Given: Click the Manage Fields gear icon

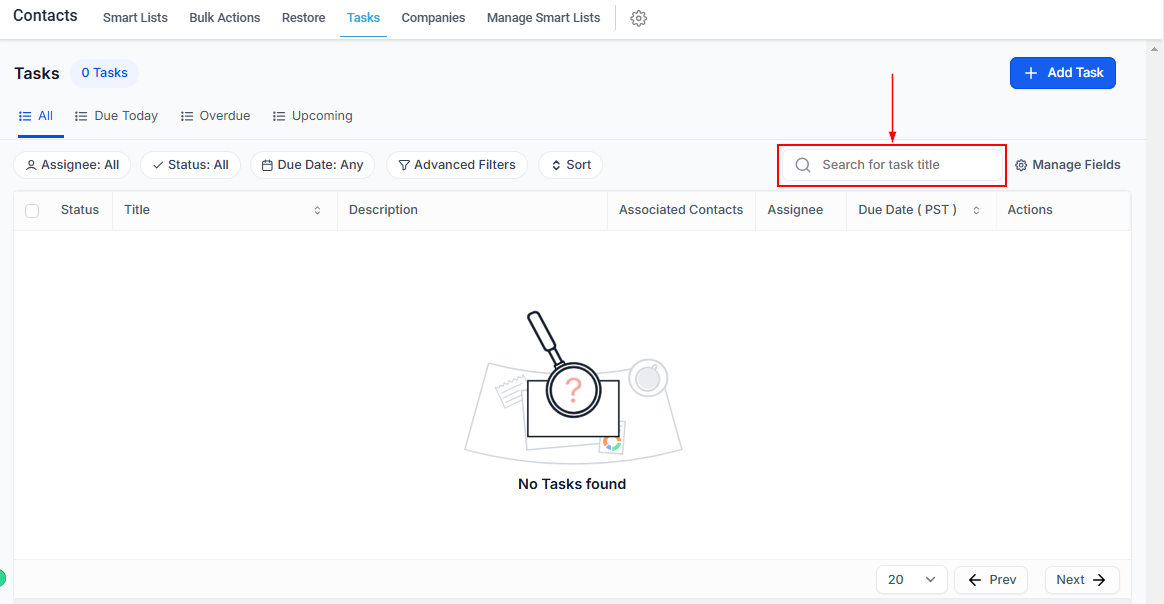Looking at the screenshot, I should [1021, 165].
